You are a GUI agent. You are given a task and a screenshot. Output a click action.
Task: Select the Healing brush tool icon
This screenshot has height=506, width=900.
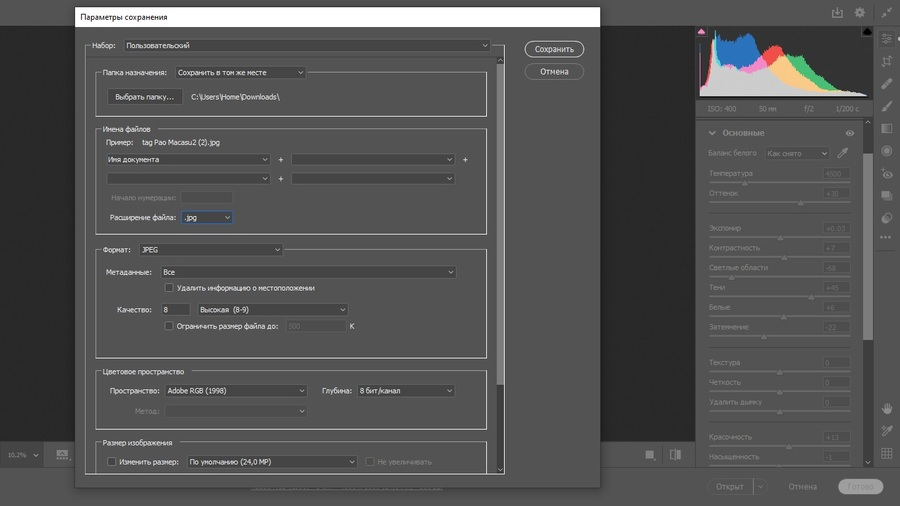tap(887, 84)
